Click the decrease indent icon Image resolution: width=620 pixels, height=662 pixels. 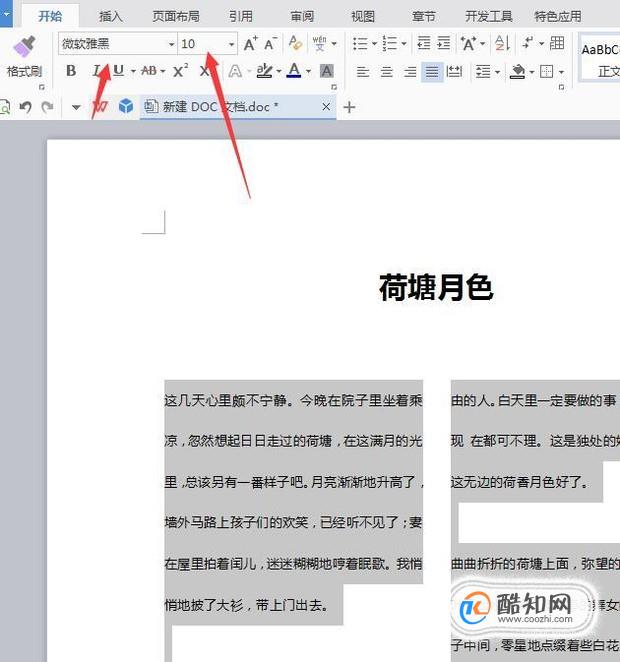pyautogui.click(x=423, y=43)
